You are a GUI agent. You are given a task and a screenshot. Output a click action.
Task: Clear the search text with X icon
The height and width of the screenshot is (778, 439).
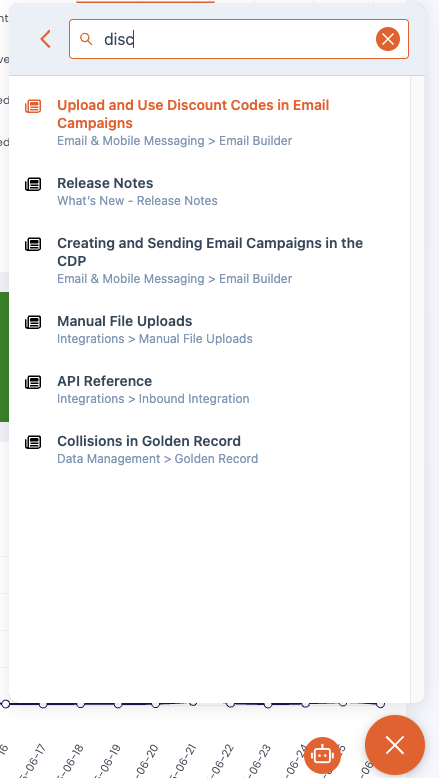click(x=388, y=39)
